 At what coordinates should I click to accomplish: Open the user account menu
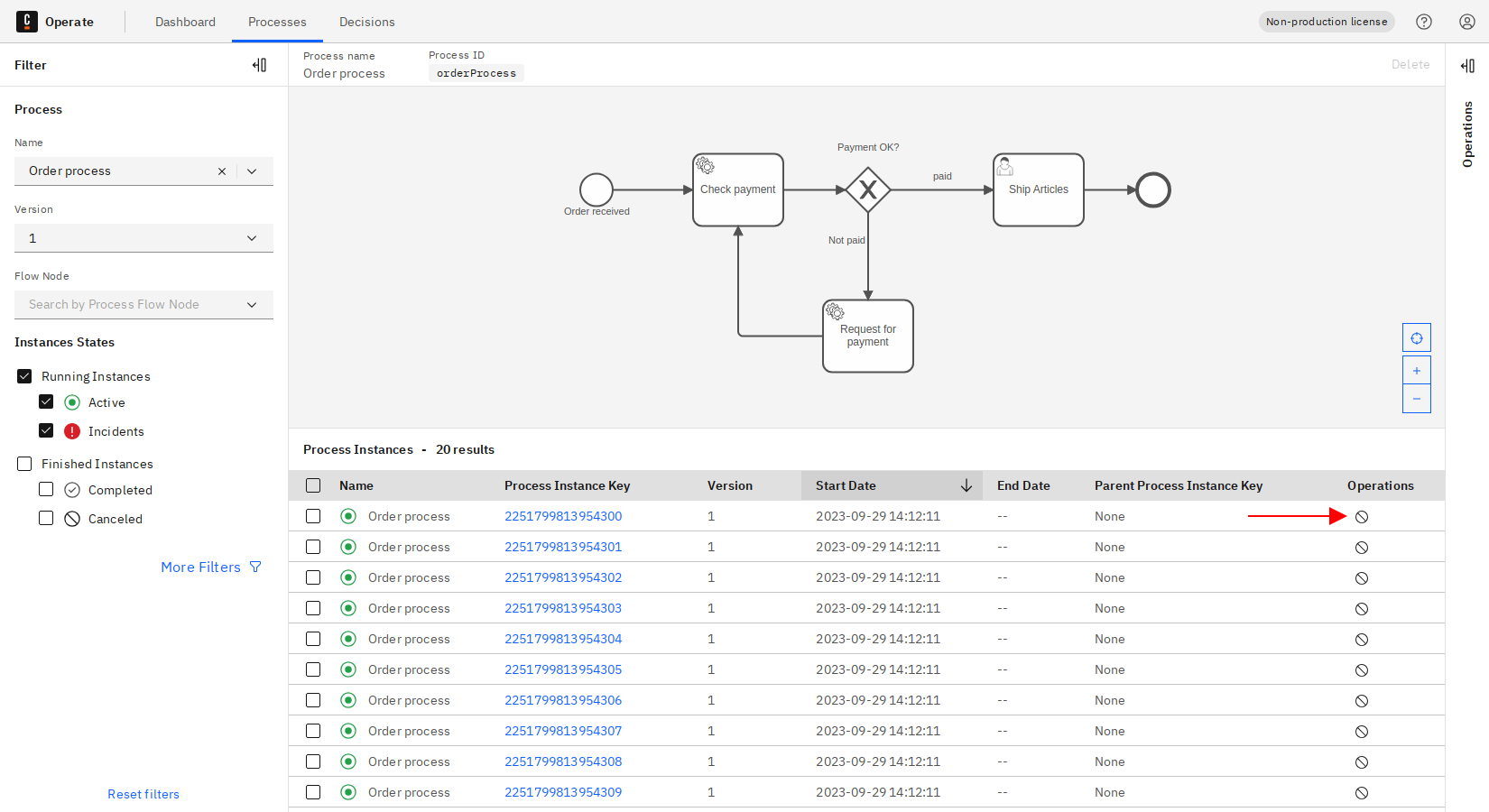coord(1466,21)
